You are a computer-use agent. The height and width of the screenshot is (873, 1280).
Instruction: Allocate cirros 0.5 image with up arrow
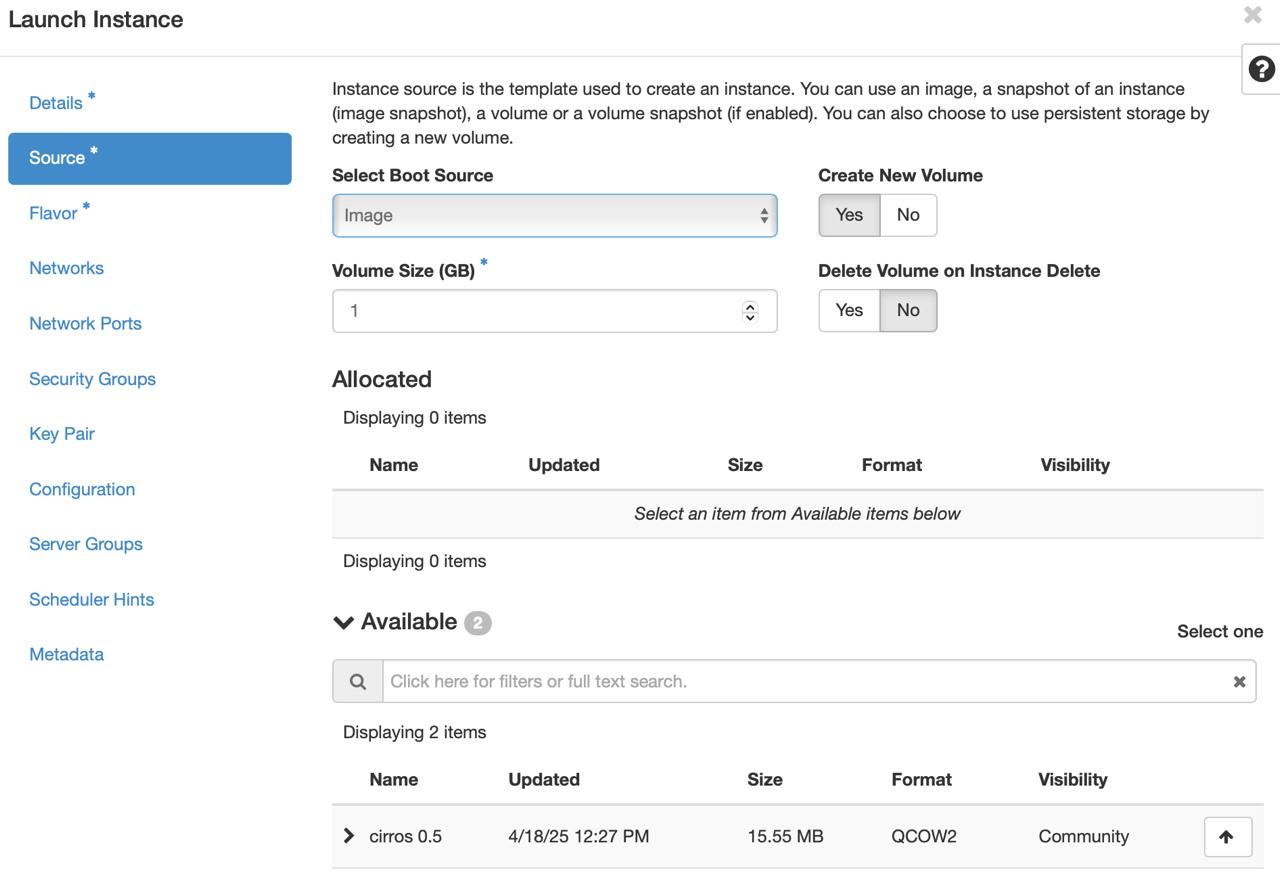(x=1227, y=837)
